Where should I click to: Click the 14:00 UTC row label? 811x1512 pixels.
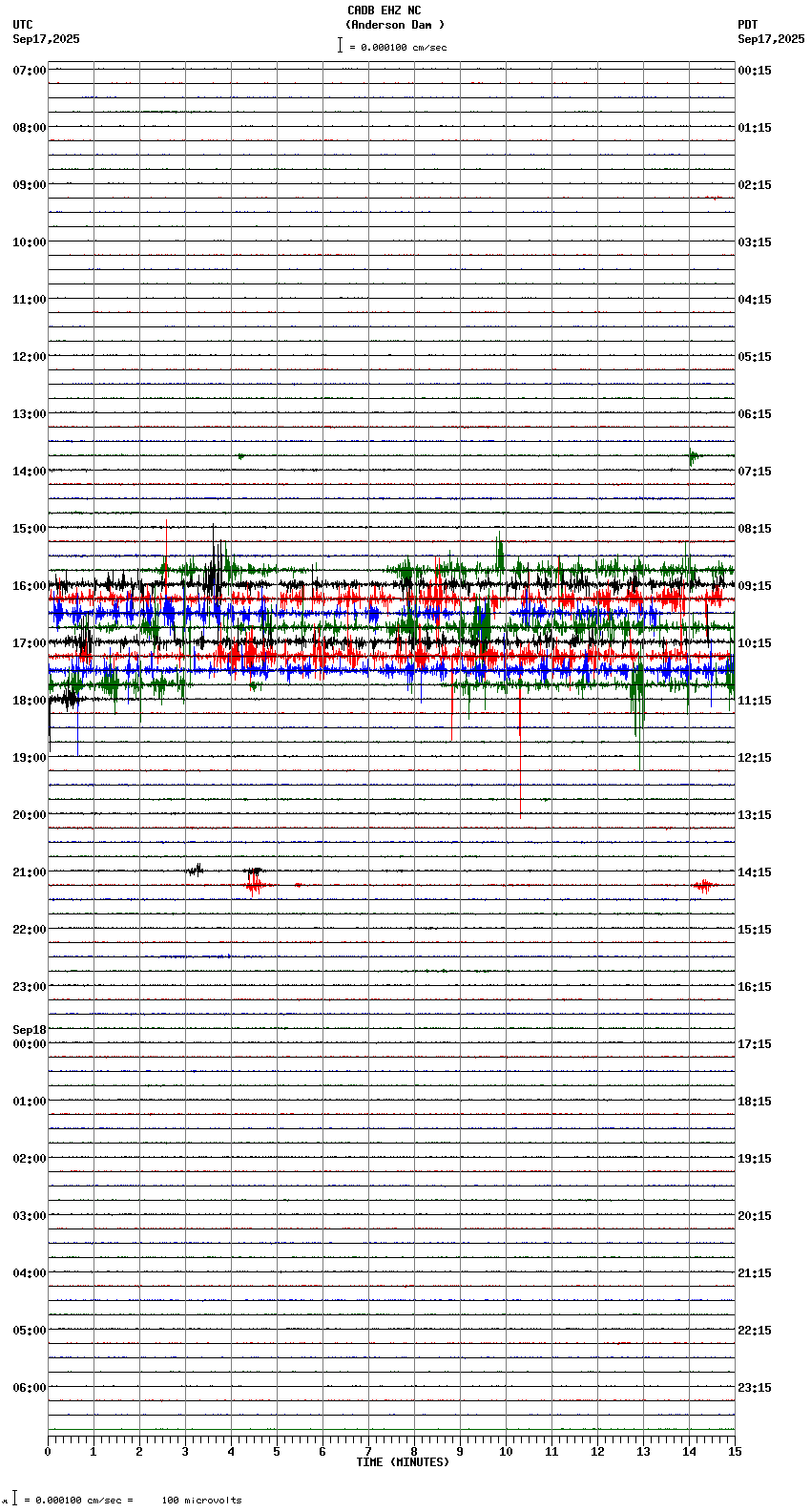(x=30, y=472)
